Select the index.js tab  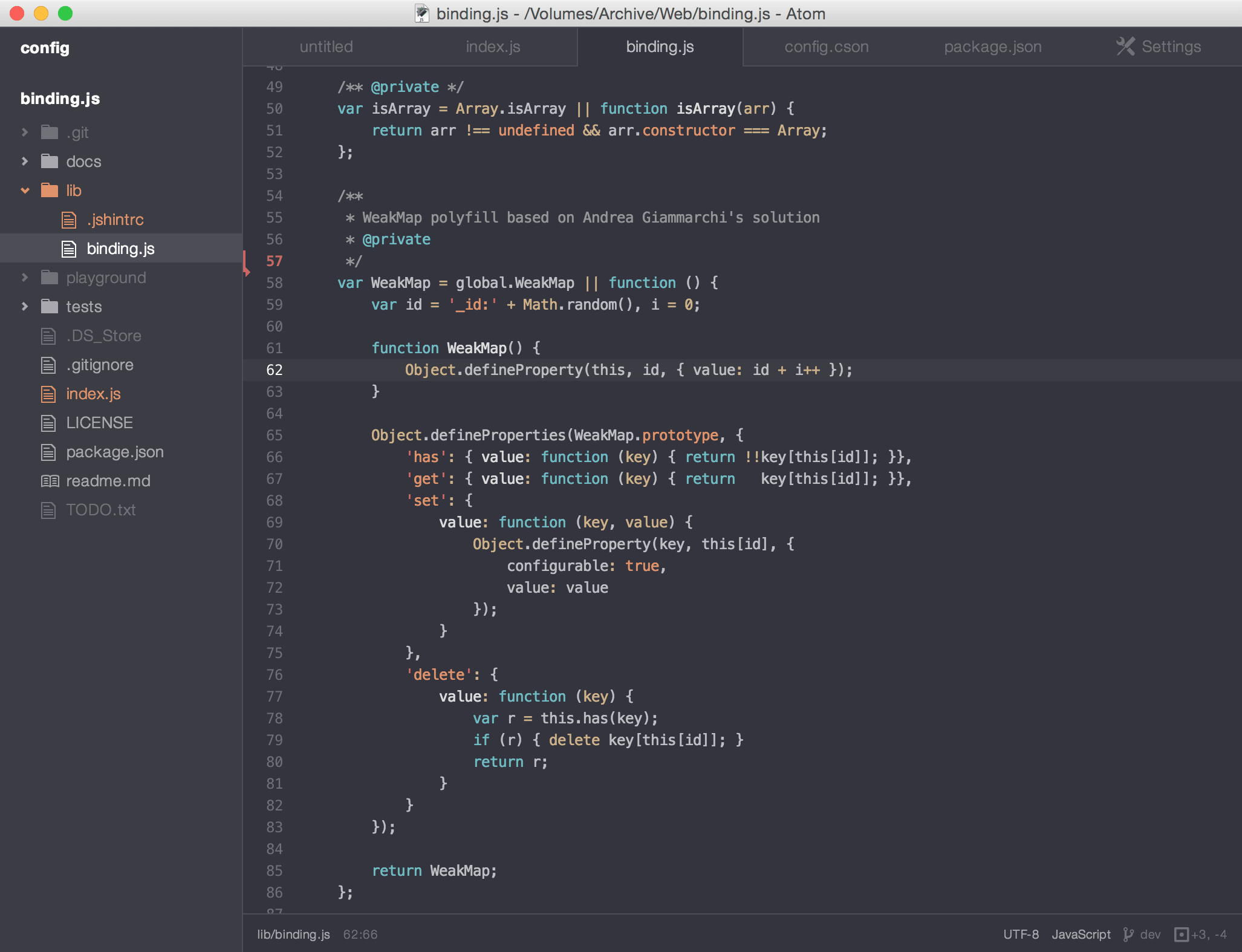pyautogui.click(x=492, y=47)
